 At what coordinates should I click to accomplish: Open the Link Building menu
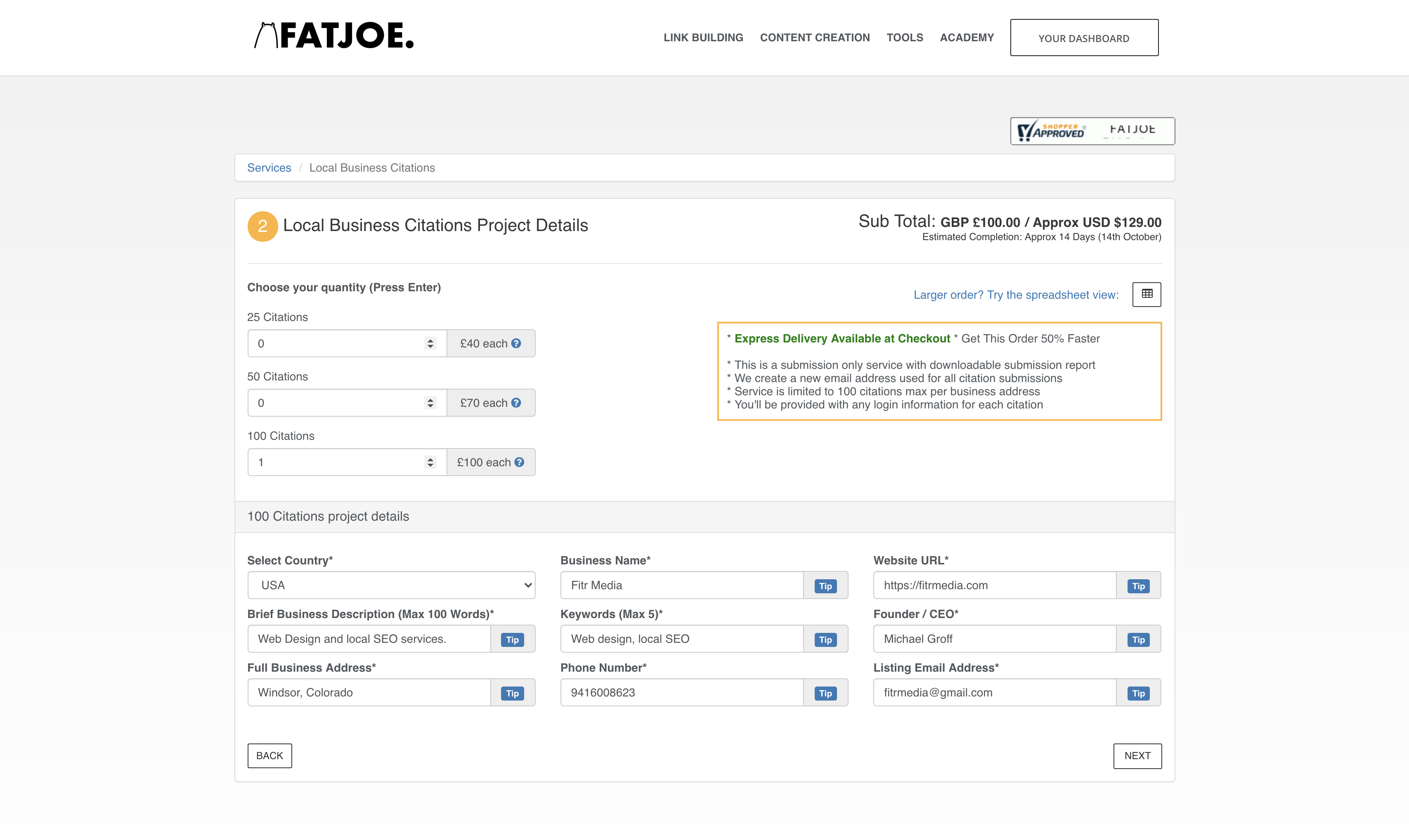[x=703, y=38]
